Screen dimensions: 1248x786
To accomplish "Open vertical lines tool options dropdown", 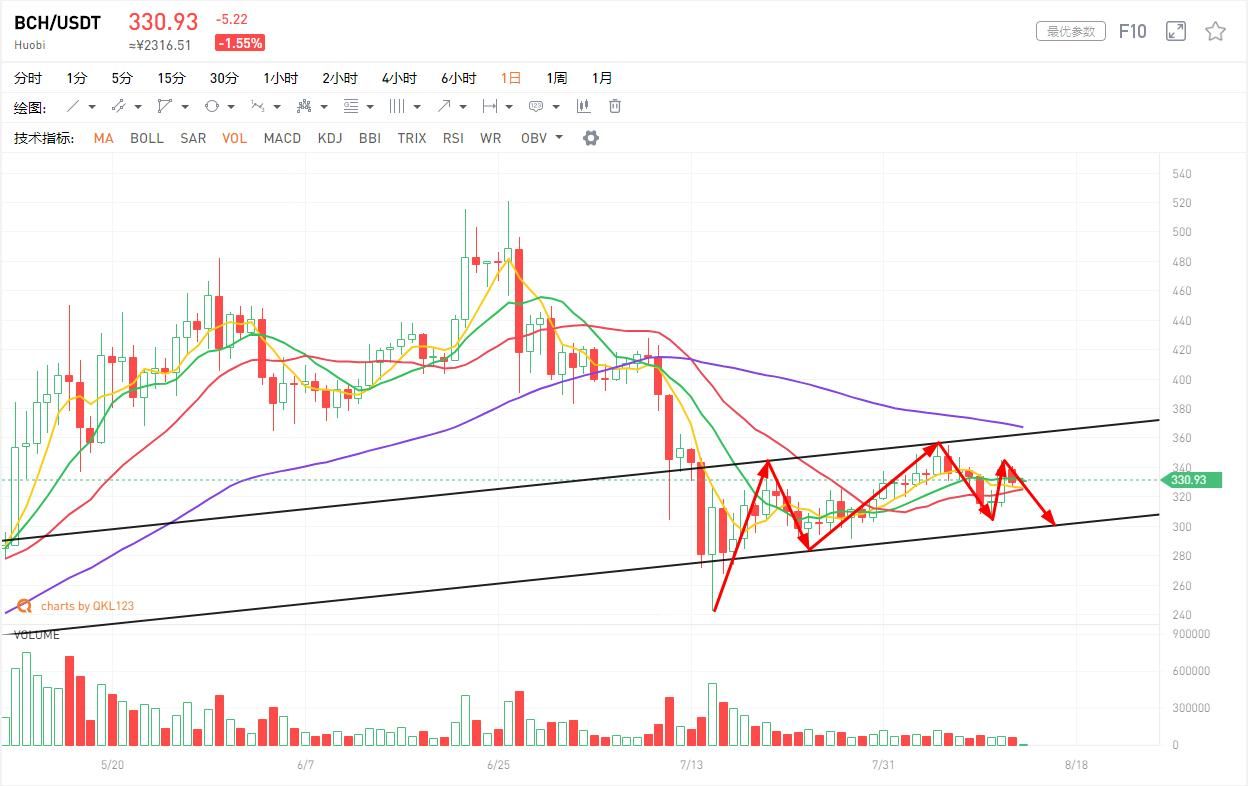I will pyautogui.click(x=416, y=107).
